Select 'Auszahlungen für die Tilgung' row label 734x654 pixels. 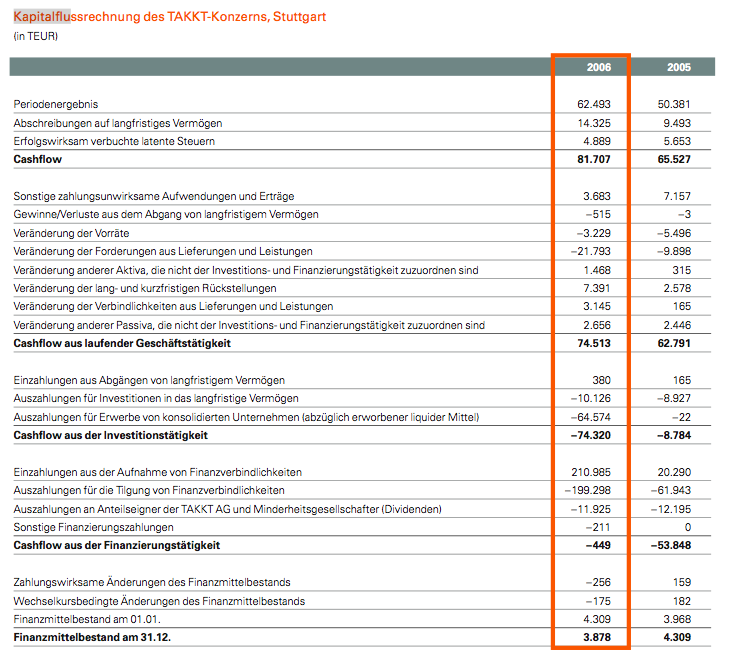(x=149, y=491)
